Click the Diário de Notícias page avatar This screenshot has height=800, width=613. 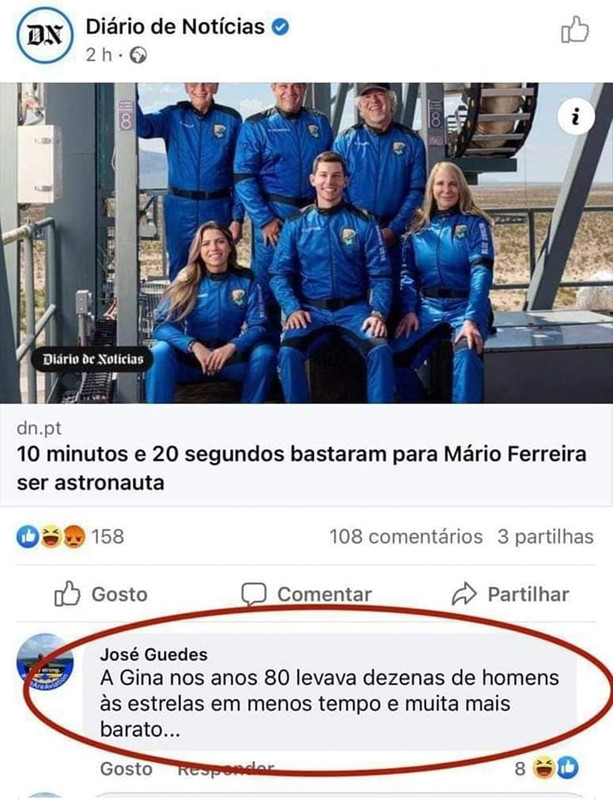(45, 35)
